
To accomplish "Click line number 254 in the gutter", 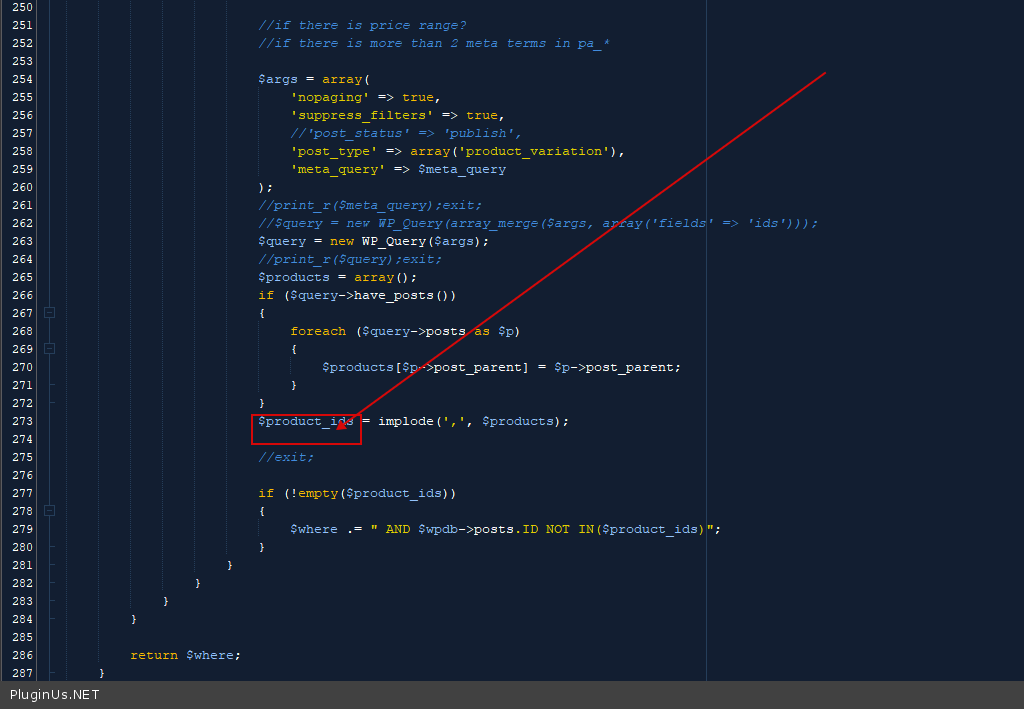I will [x=21, y=79].
